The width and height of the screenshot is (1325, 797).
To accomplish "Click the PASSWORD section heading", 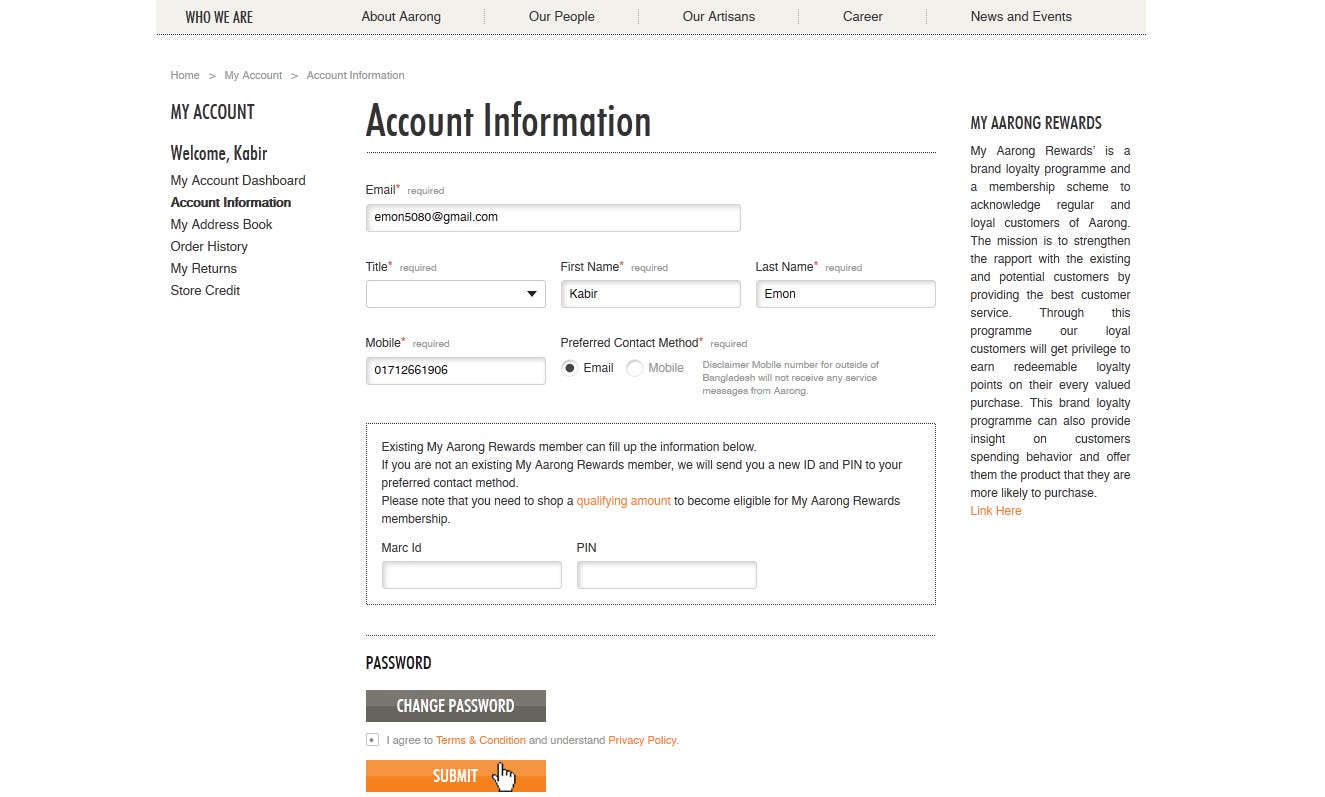I will point(399,663).
